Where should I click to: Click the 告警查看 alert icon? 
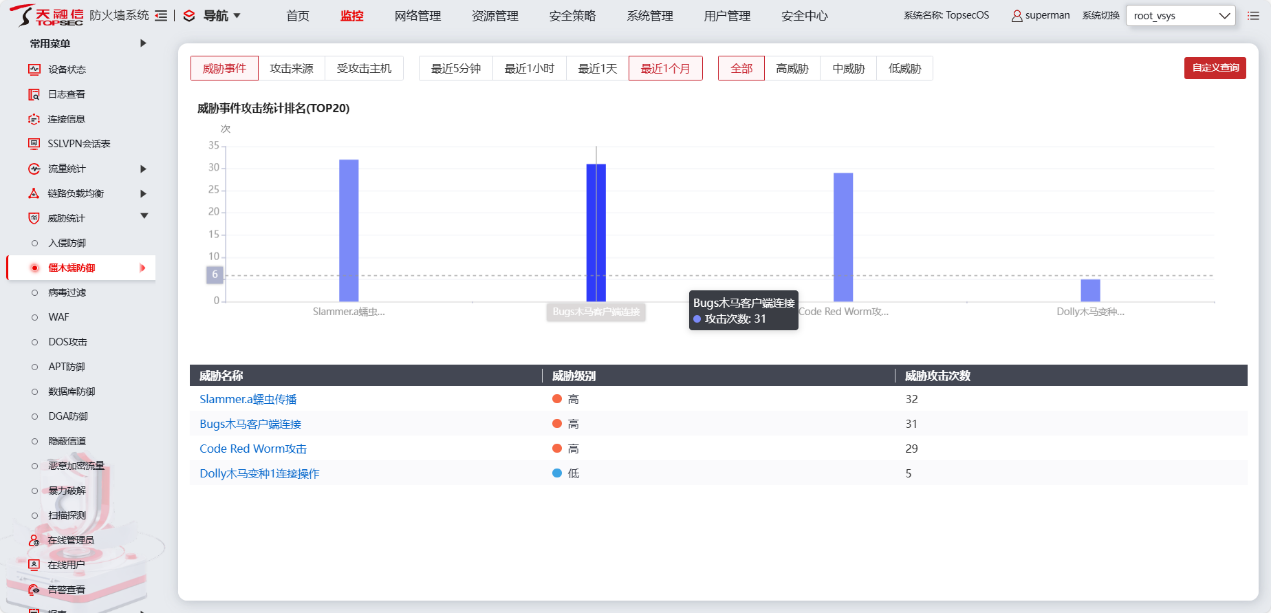[x=34, y=590]
